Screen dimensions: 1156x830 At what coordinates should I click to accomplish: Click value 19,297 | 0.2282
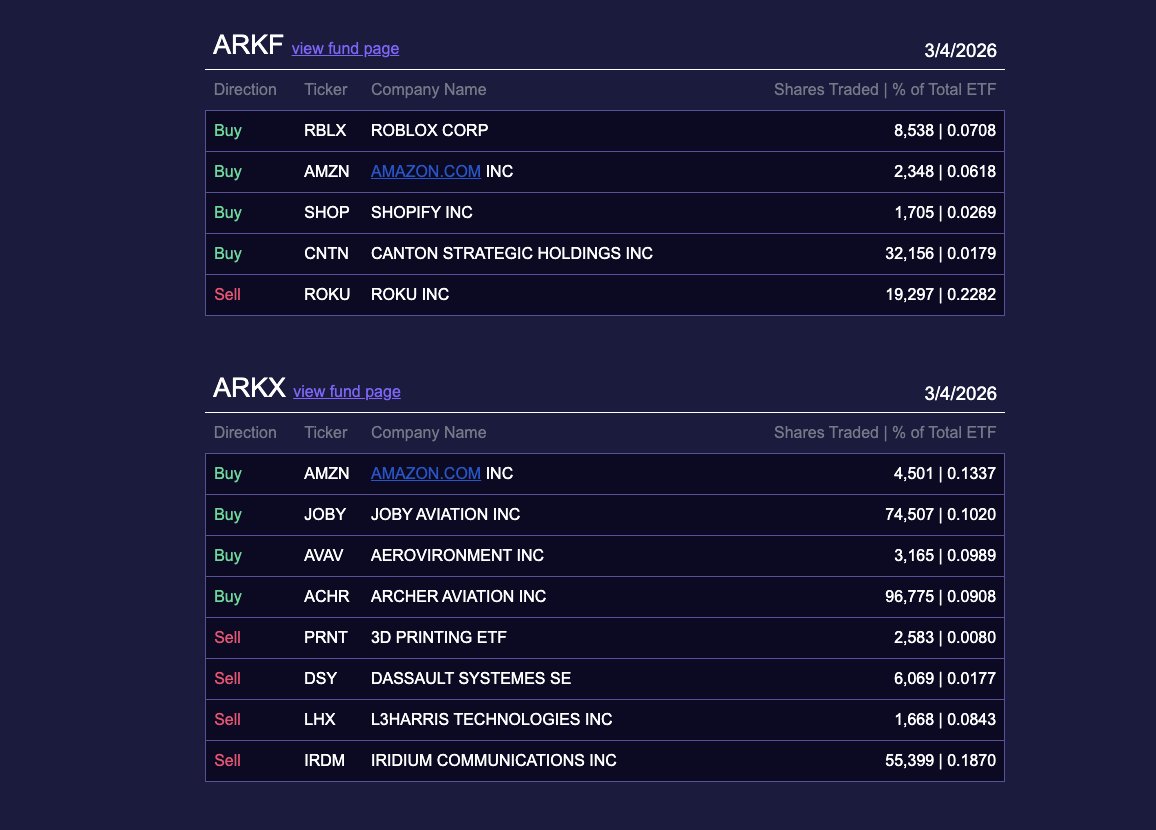point(940,294)
